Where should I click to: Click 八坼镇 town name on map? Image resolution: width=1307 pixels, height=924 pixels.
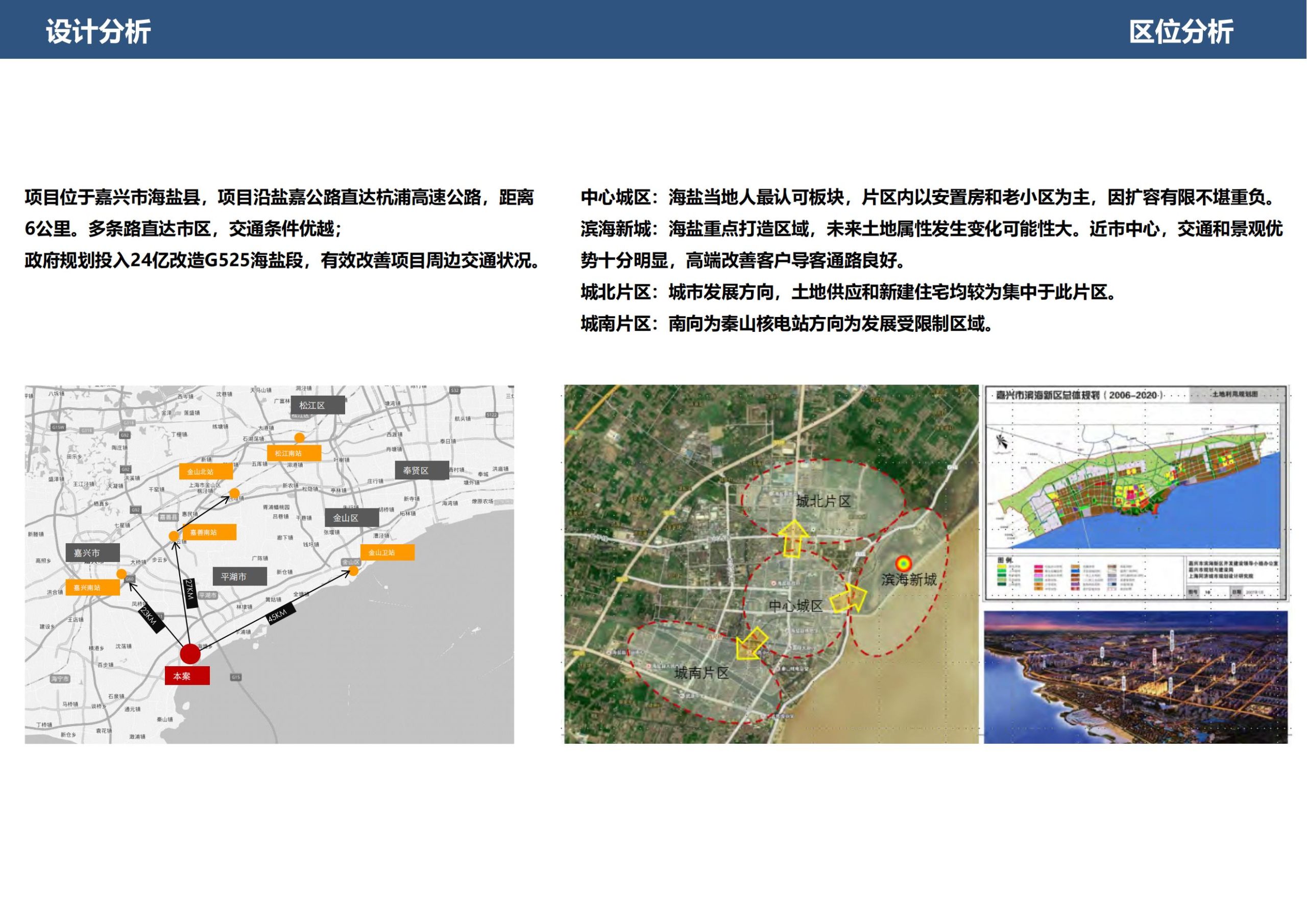click(56, 394)
